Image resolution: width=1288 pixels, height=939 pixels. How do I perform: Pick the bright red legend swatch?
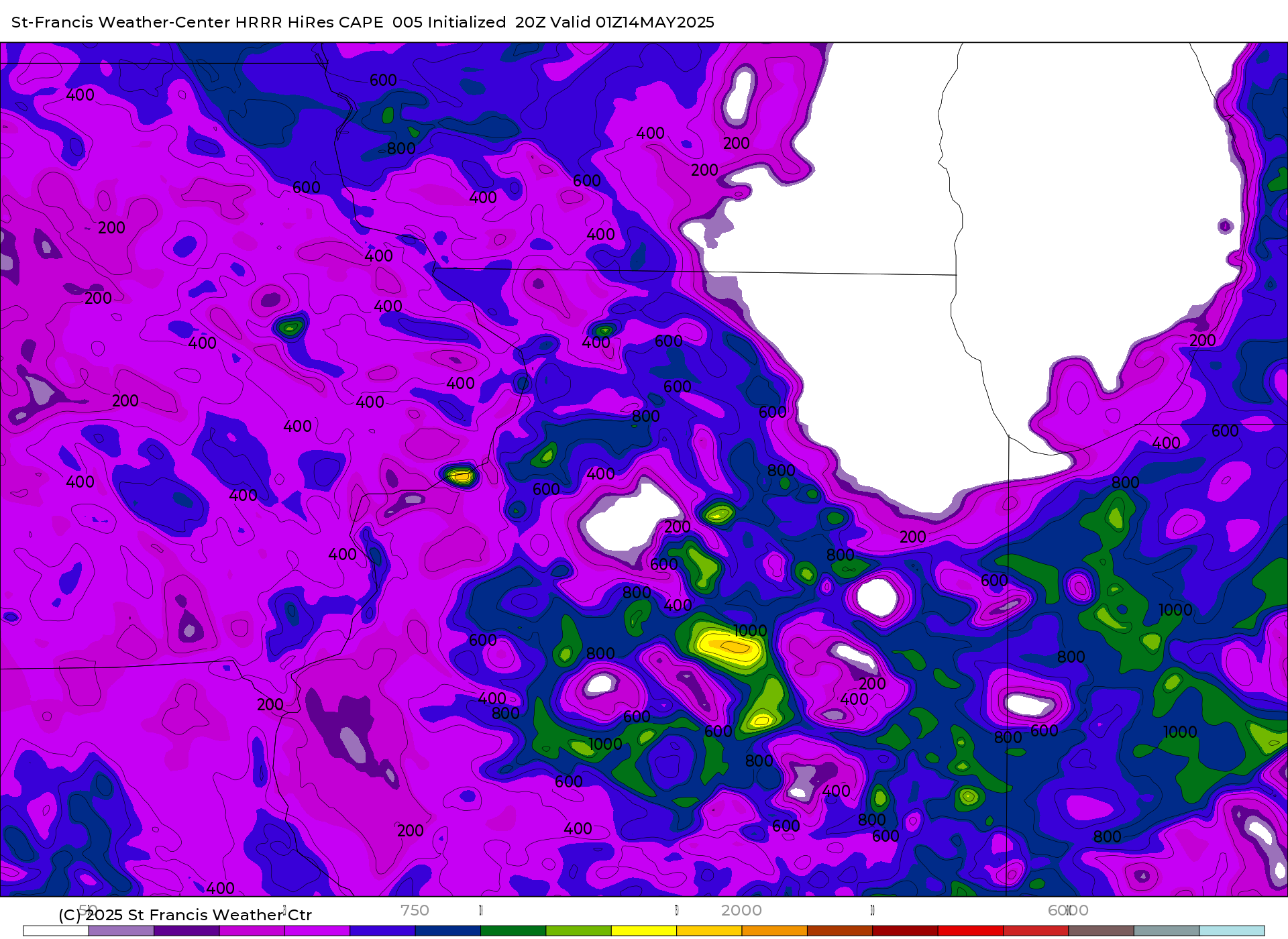point(971,931)
